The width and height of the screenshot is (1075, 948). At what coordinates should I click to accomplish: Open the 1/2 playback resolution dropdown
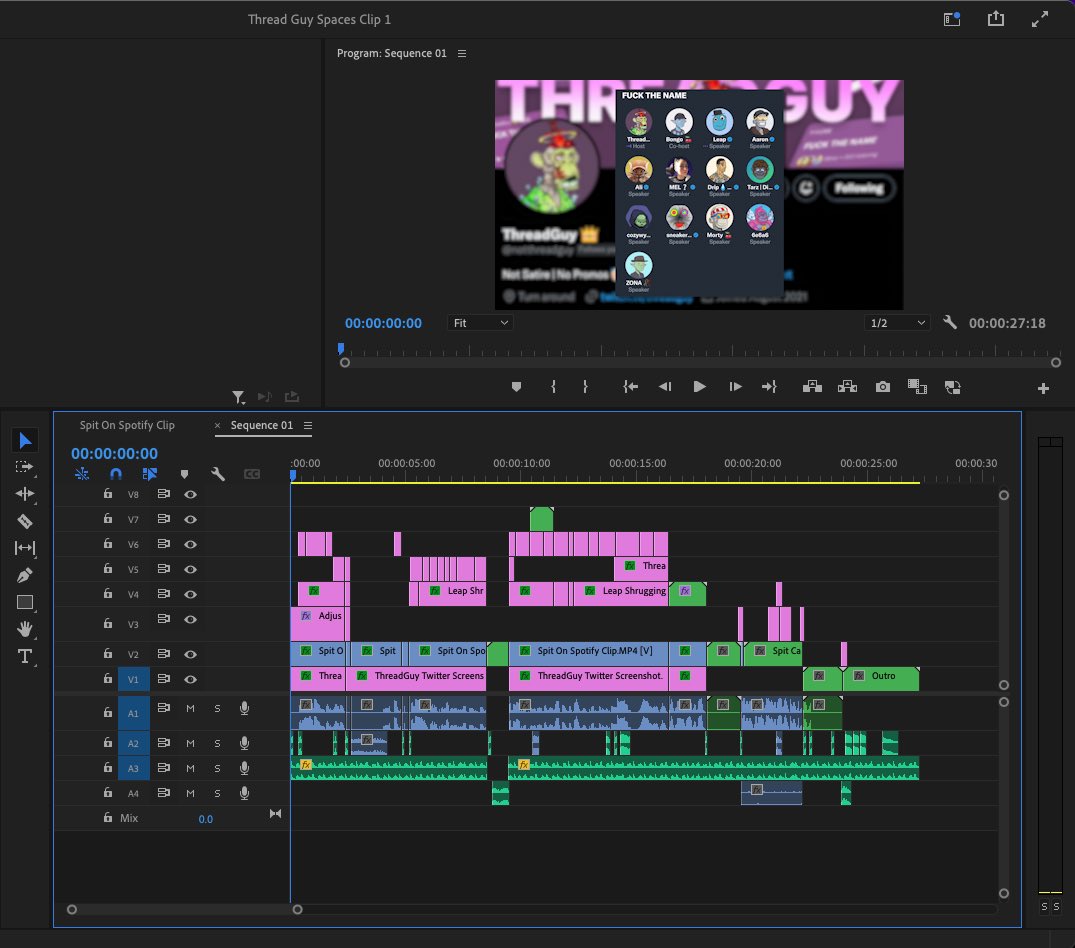897,323
